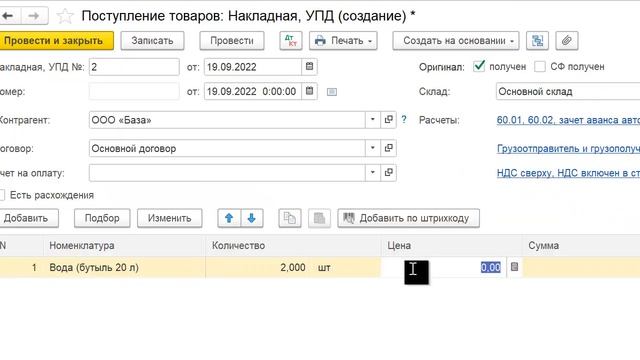The image size is (640, 360).
Task: Enable the СФ получен checkbox
Action: pyautogui.click(x=540, y=67)
